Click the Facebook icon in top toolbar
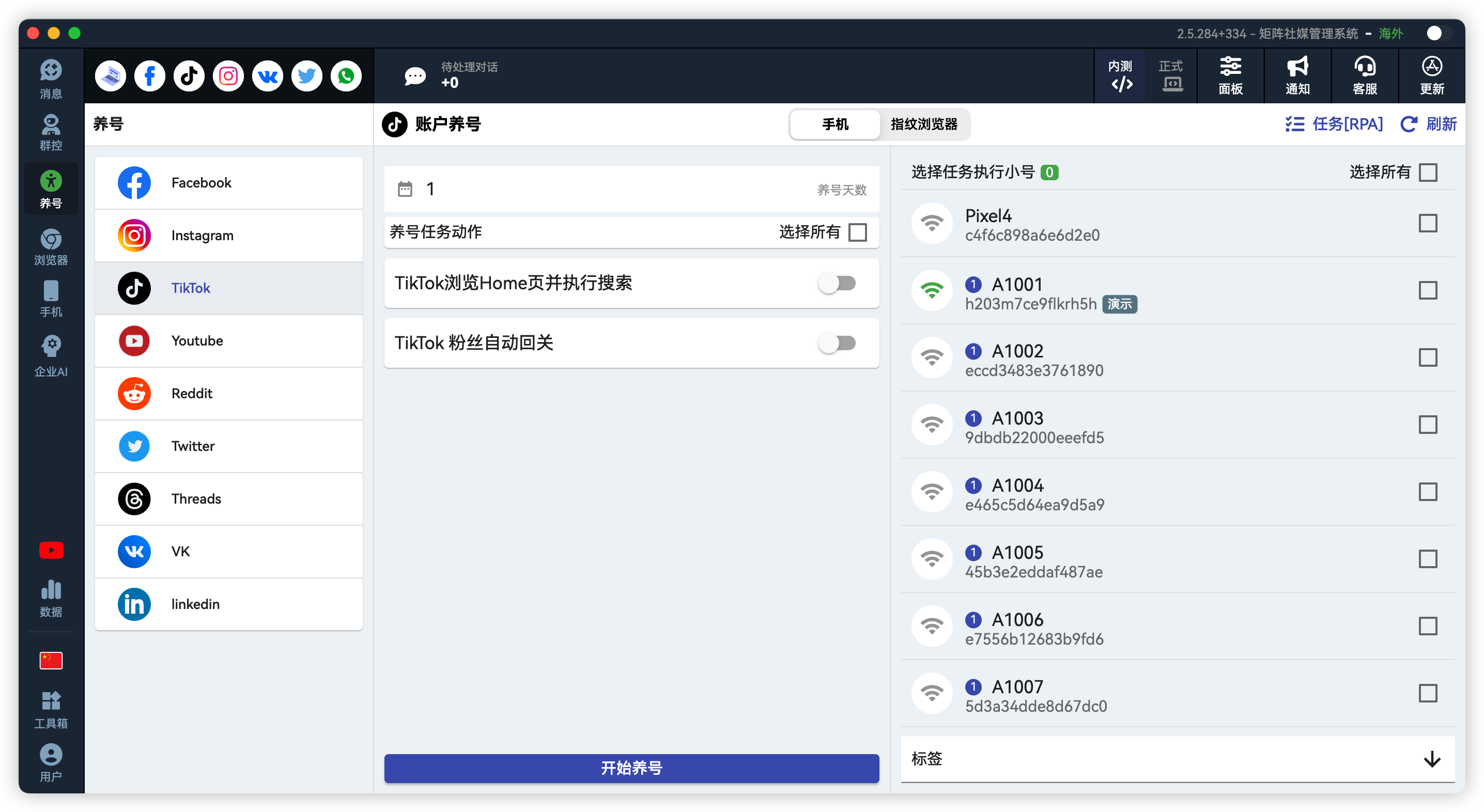The height and width of the screenshot is (812, 1484). point(150,75)
